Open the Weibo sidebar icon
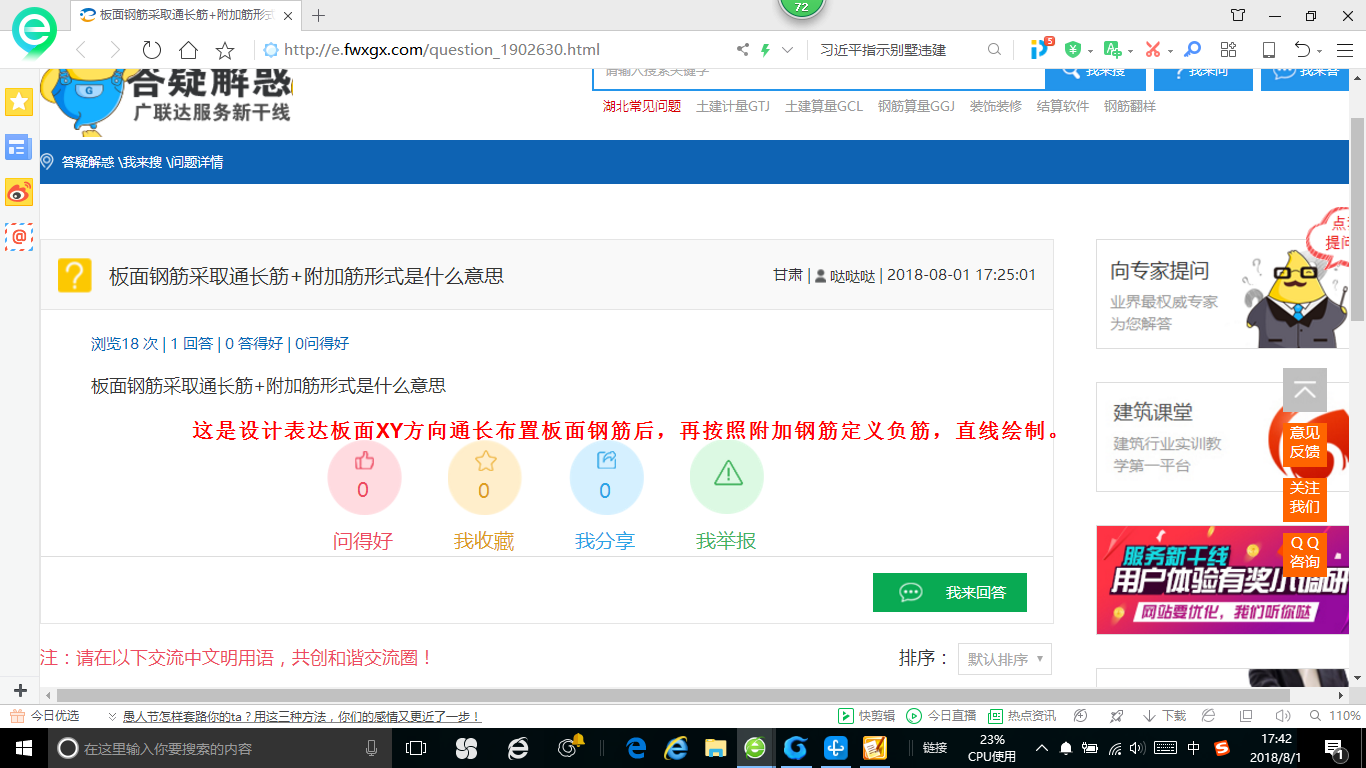This screenshot has height=768, width=1366. pos(19,192)
